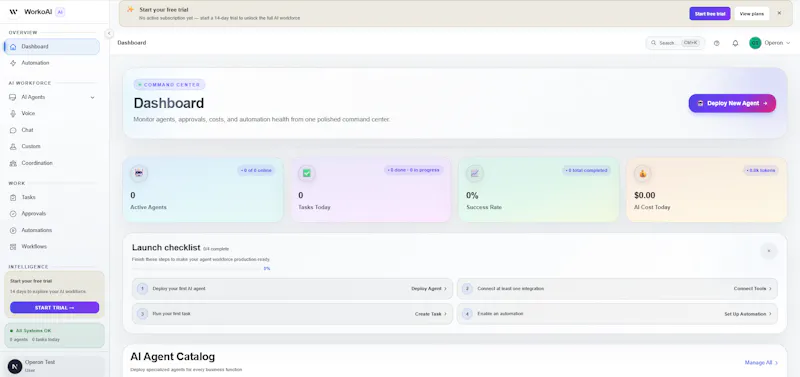Click step 4 number circle
The height and width of the screenshot is (377, 800).
point(467,314)
